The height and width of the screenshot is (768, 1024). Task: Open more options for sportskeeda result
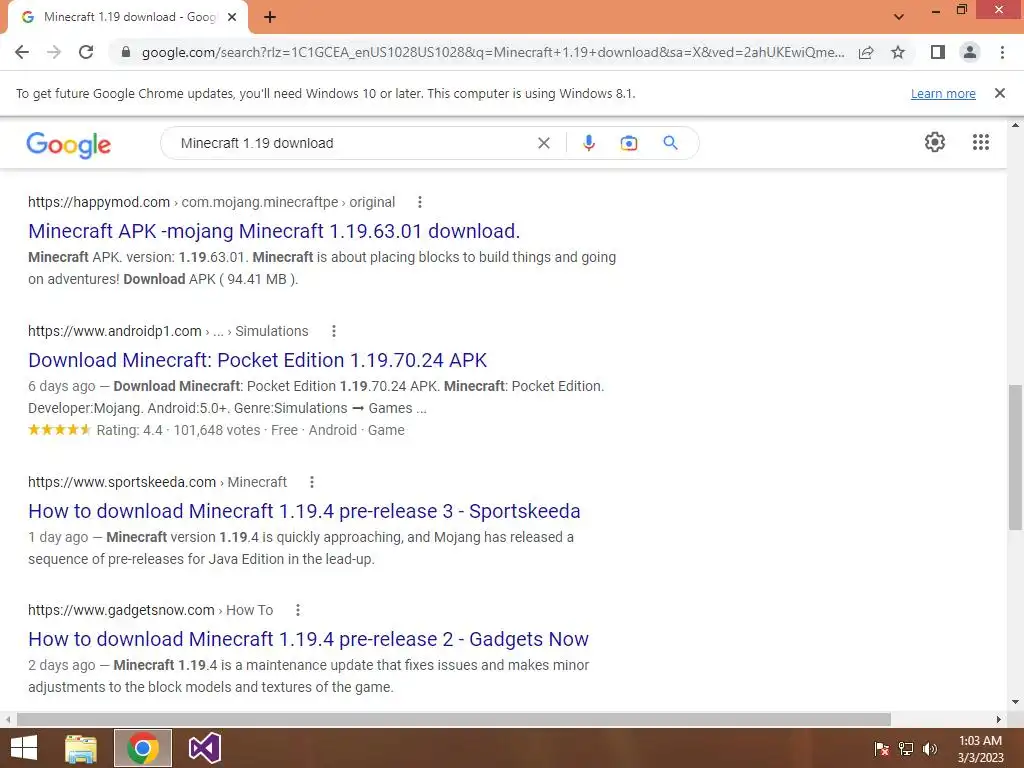tap(312, 482)
